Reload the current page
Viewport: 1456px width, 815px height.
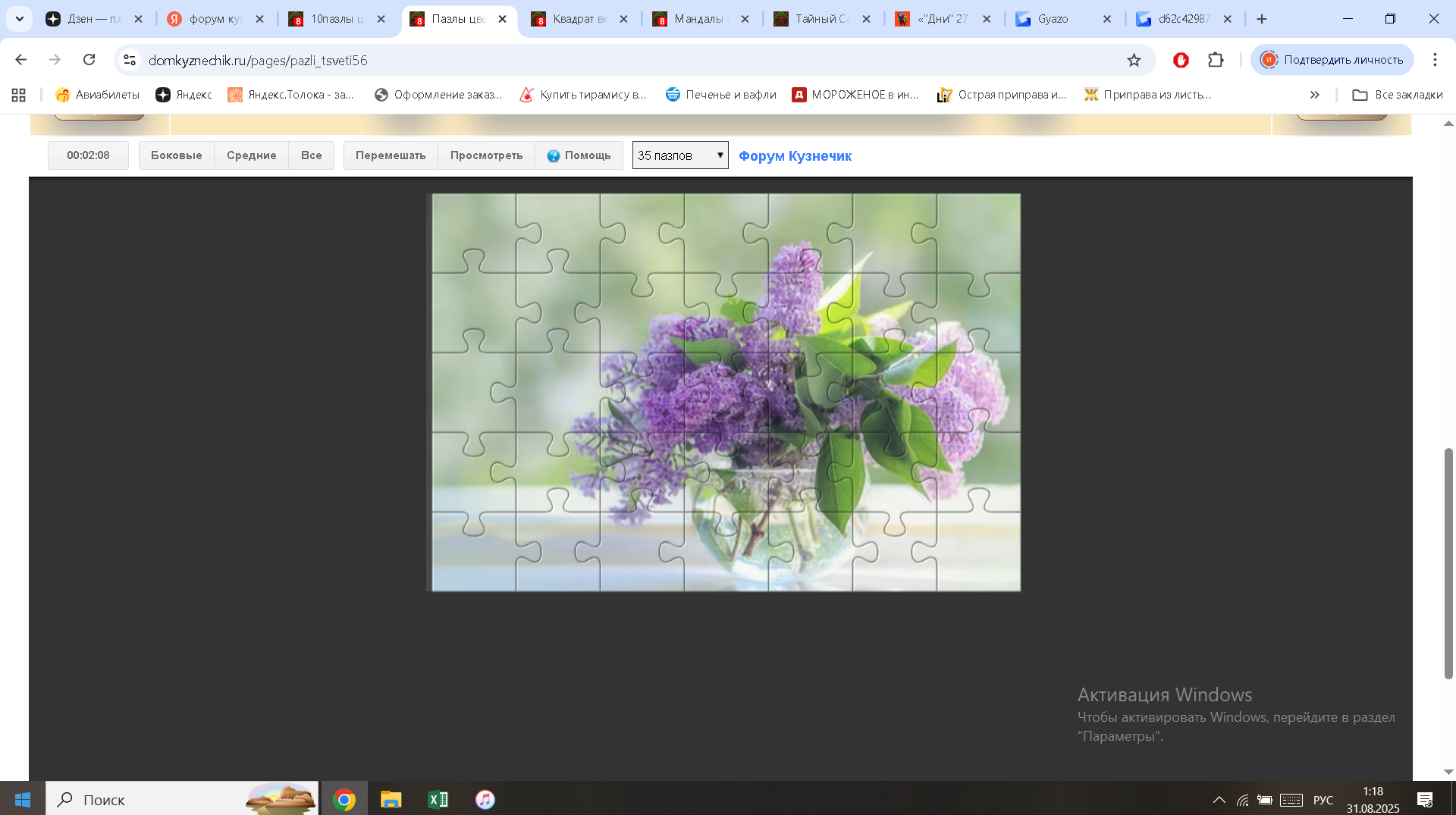click(x=89, y=60)
